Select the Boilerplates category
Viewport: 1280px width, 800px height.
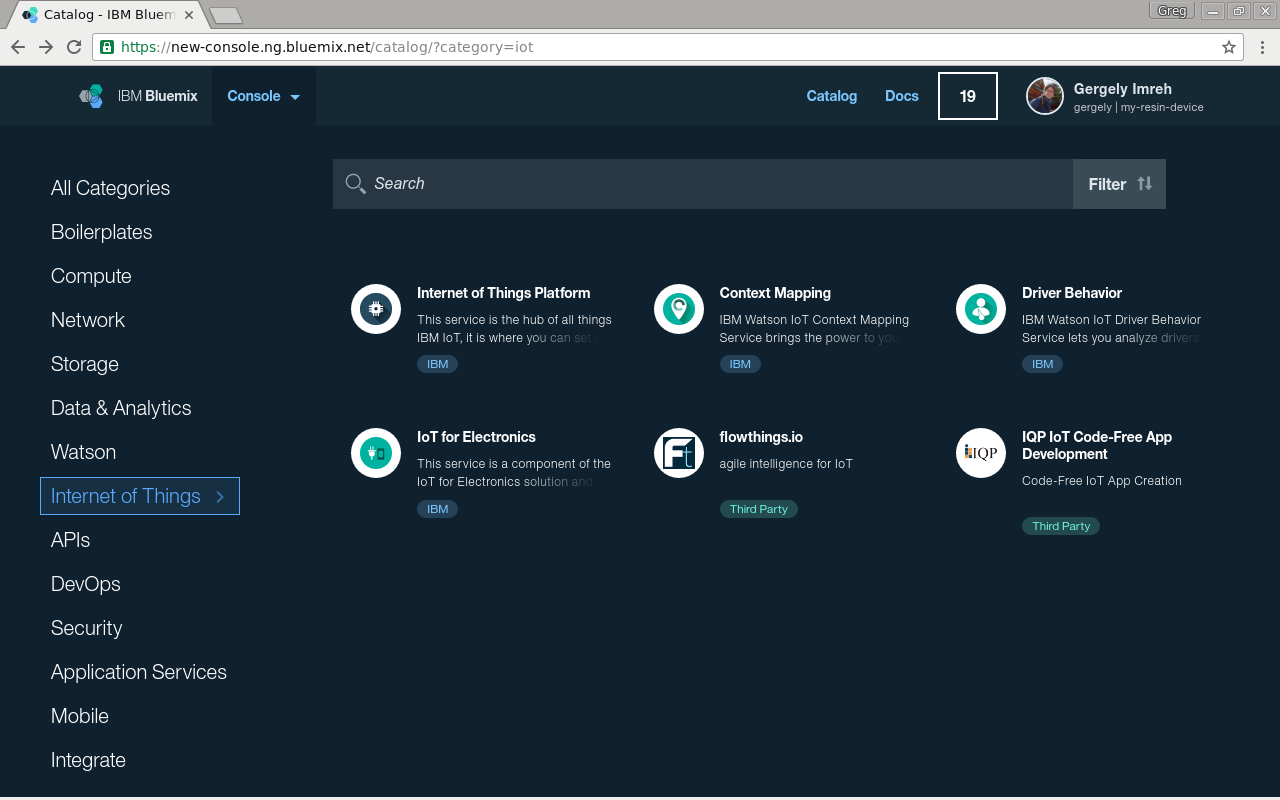[102, 232]
